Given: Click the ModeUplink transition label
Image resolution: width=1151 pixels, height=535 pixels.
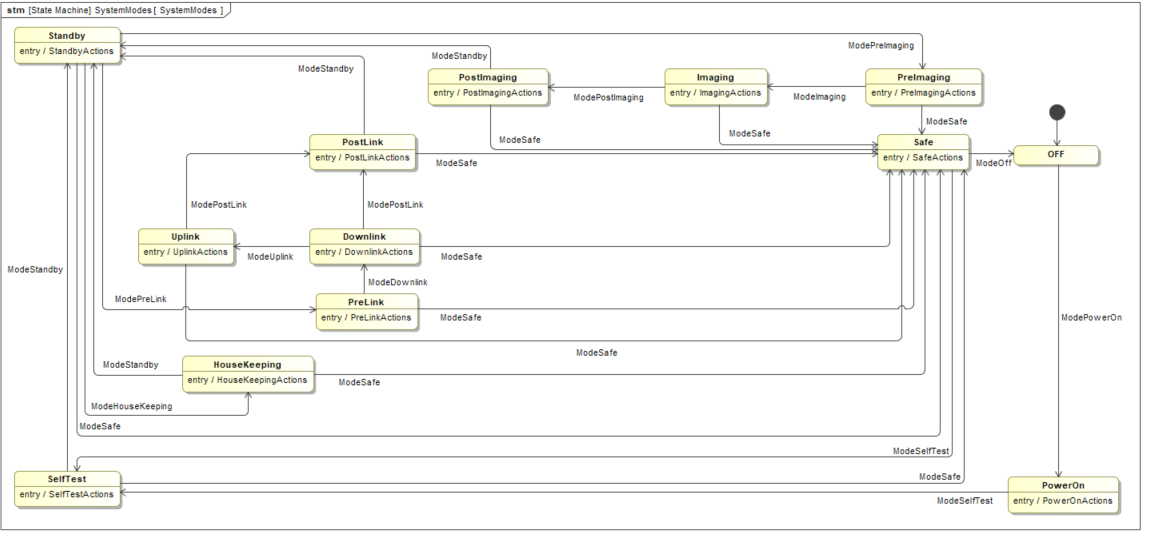Looking at the screenshot, I should click(x=270, y=257).
